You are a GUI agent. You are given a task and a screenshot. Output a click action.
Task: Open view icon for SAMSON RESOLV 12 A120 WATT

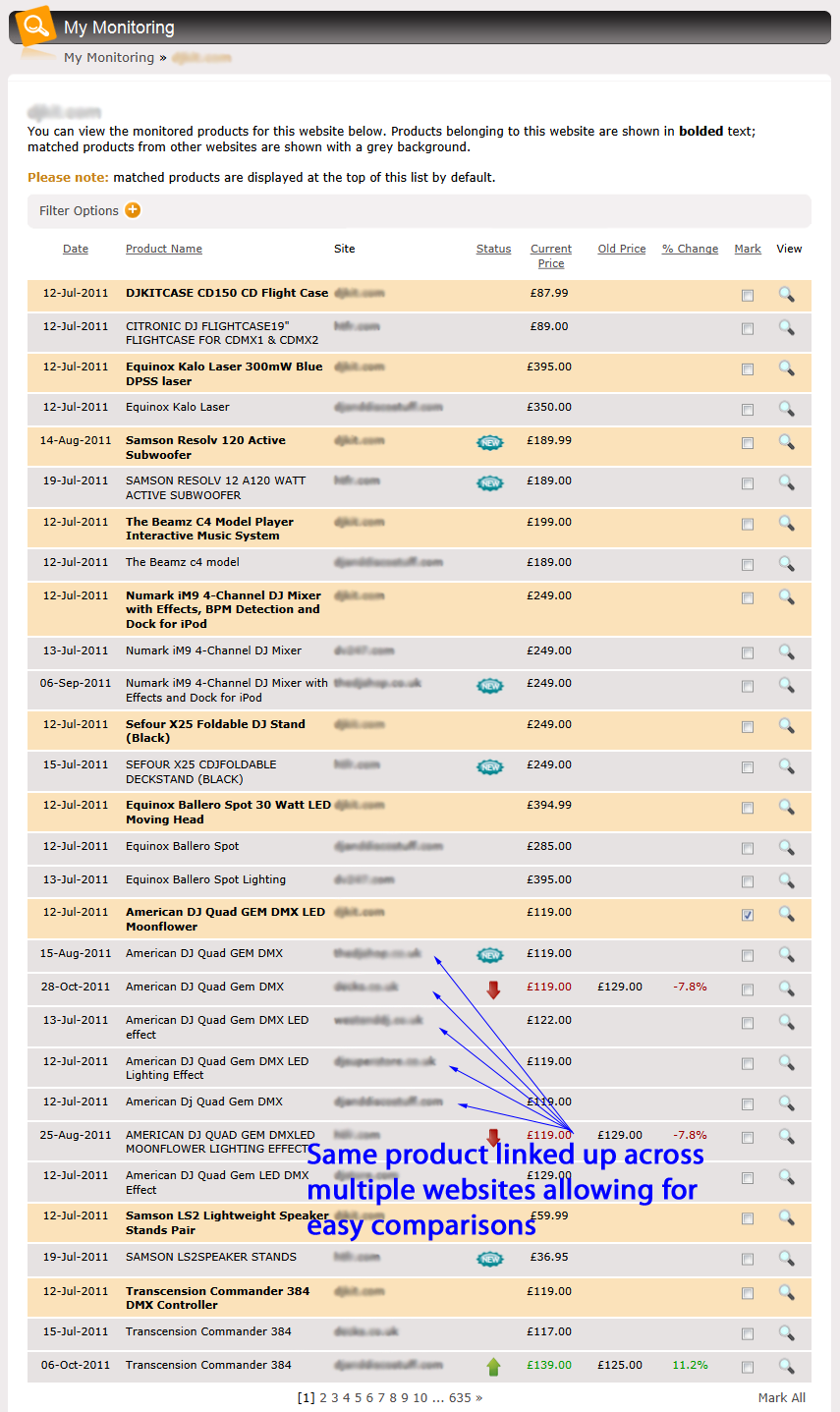(786, 481)
